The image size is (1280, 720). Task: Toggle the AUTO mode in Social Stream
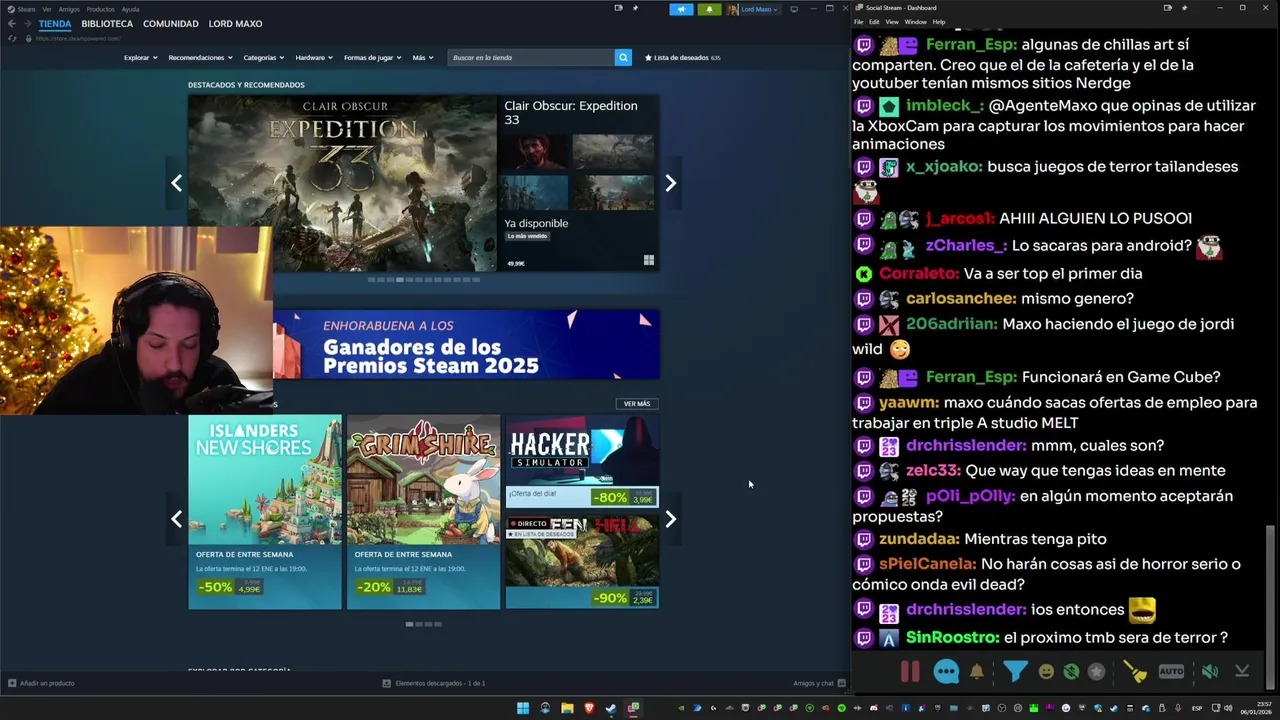coord(1171,672)
